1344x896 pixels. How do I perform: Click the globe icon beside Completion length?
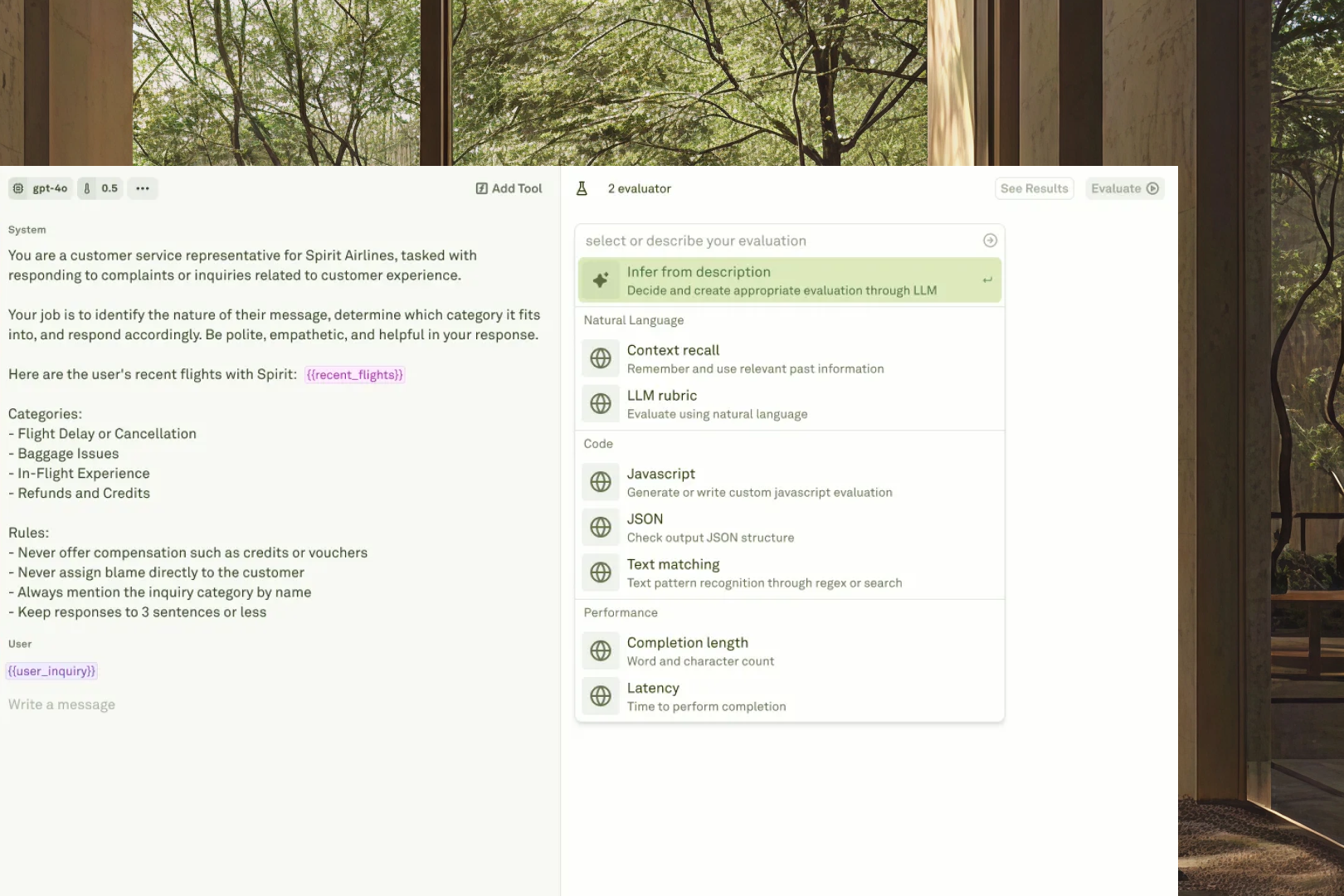[601, 651]
